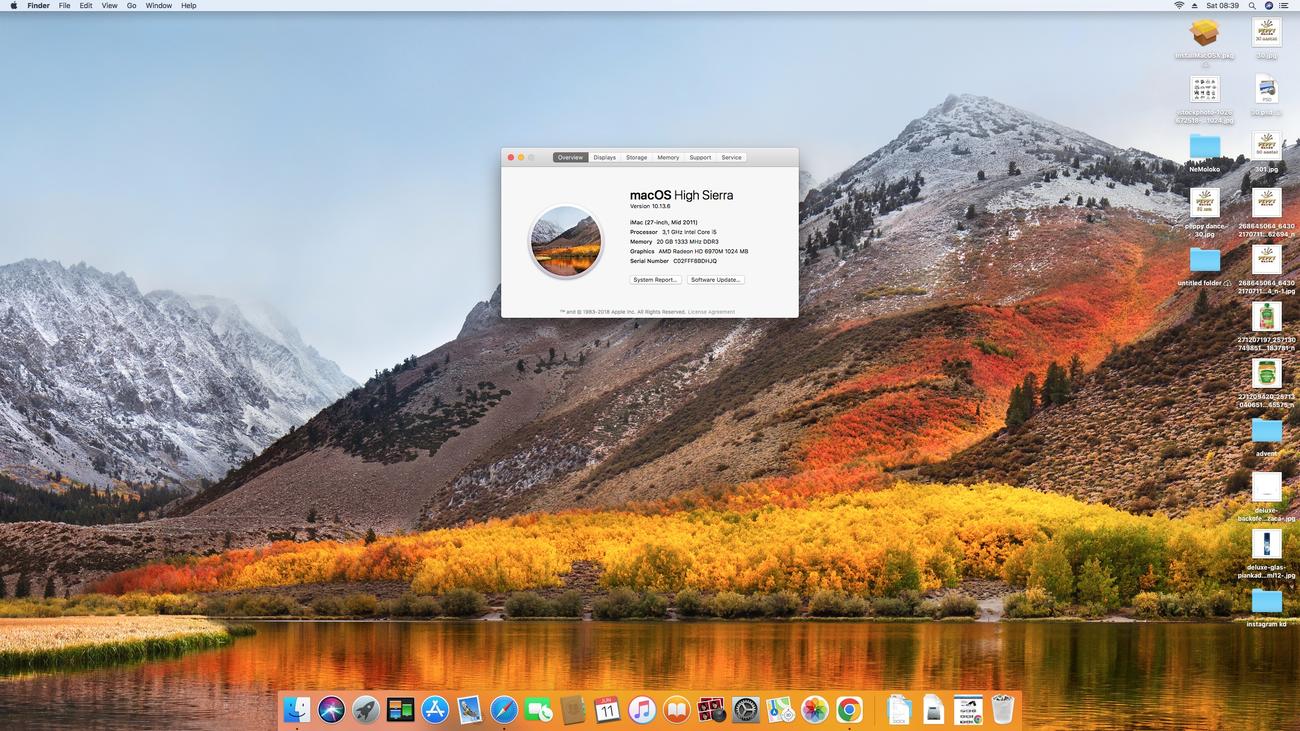1300x731 pixels.
Task: Click Siri icon in the menu bar
Action: tap(1268, 6)
